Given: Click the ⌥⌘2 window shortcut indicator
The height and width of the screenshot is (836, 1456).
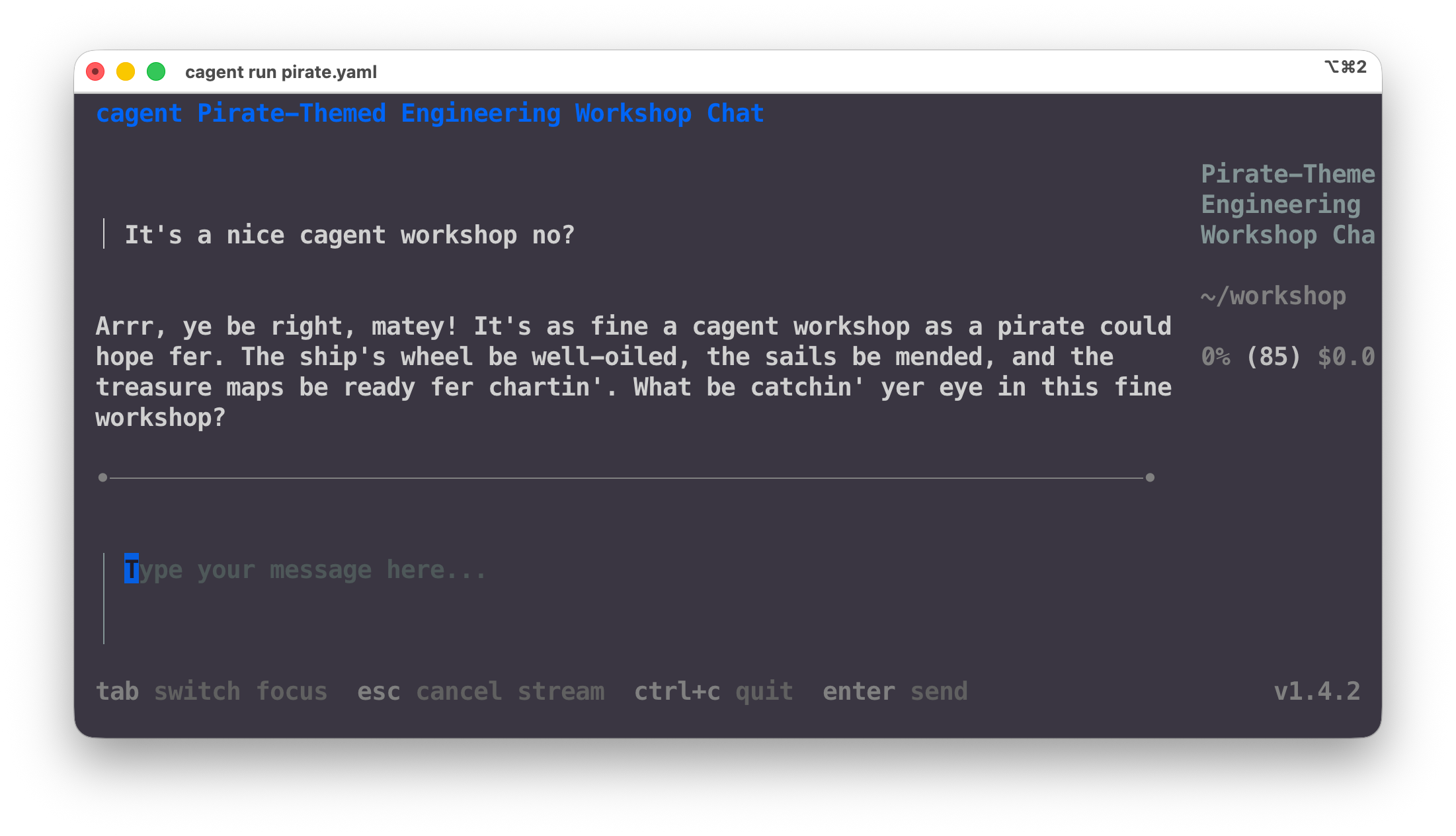Looking at the screenshot, I should [1345, 67].
